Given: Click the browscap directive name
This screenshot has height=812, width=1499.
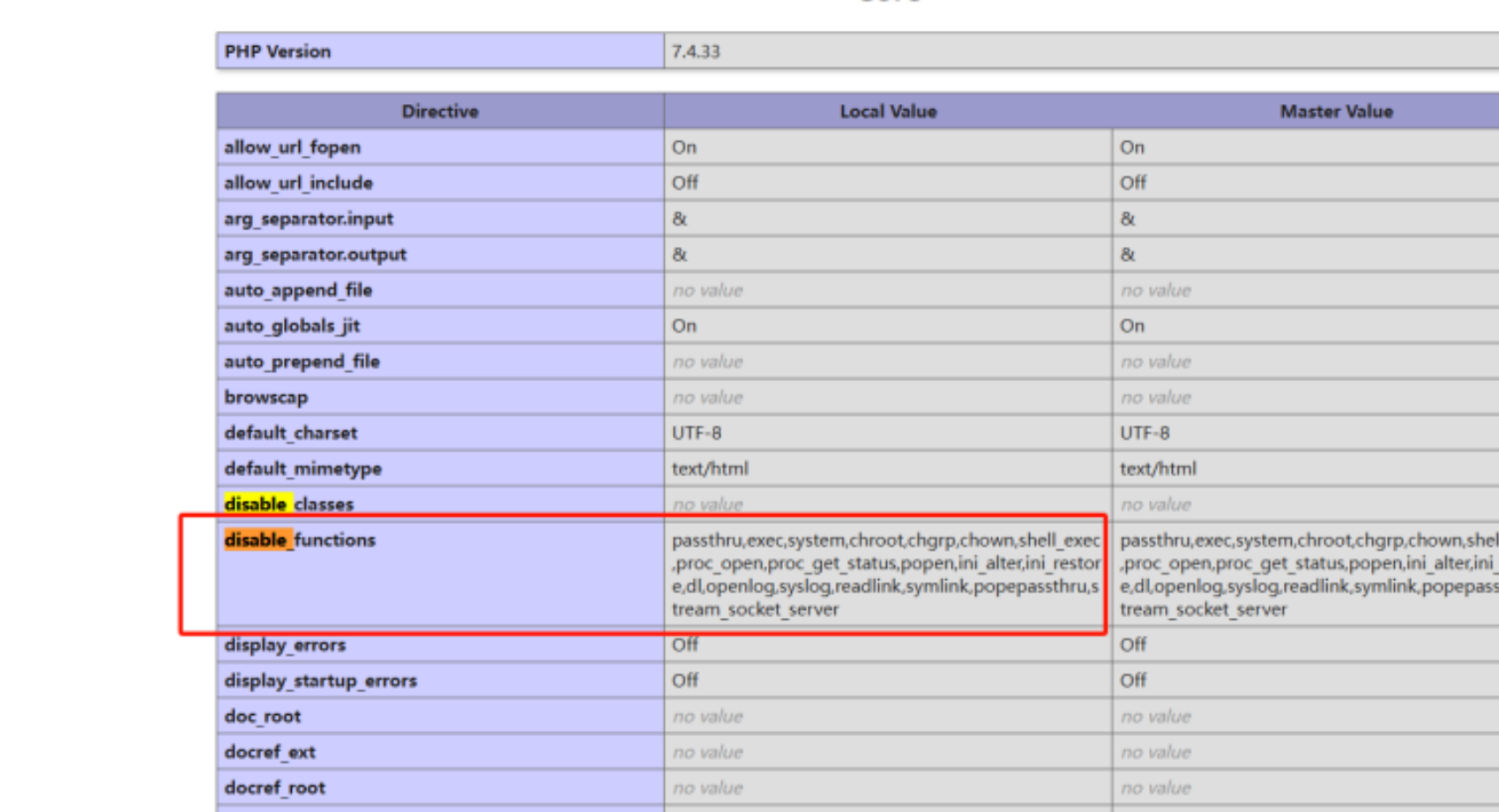Looking at the screenshot, I should point(265,398).
